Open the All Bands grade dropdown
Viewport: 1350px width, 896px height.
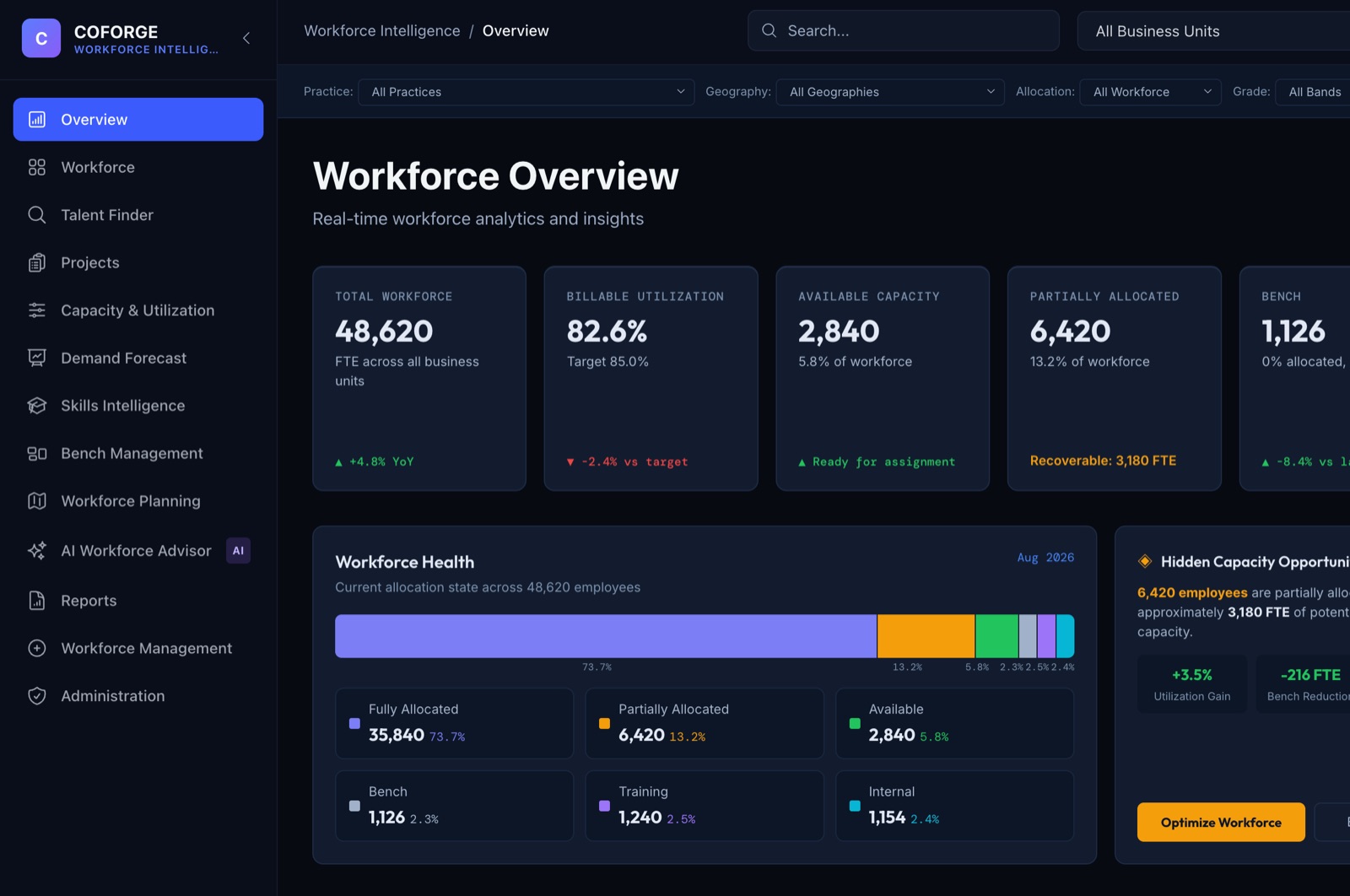click(1313, 92)
